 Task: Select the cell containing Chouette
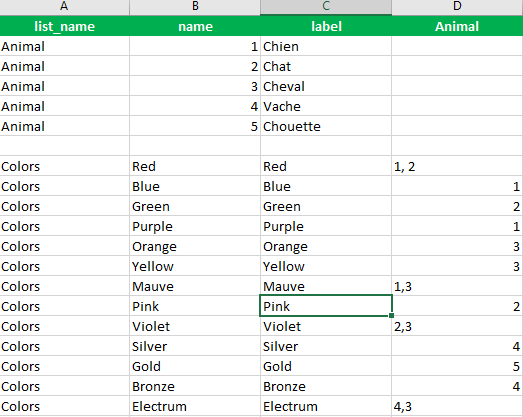[x=326, y=126]
